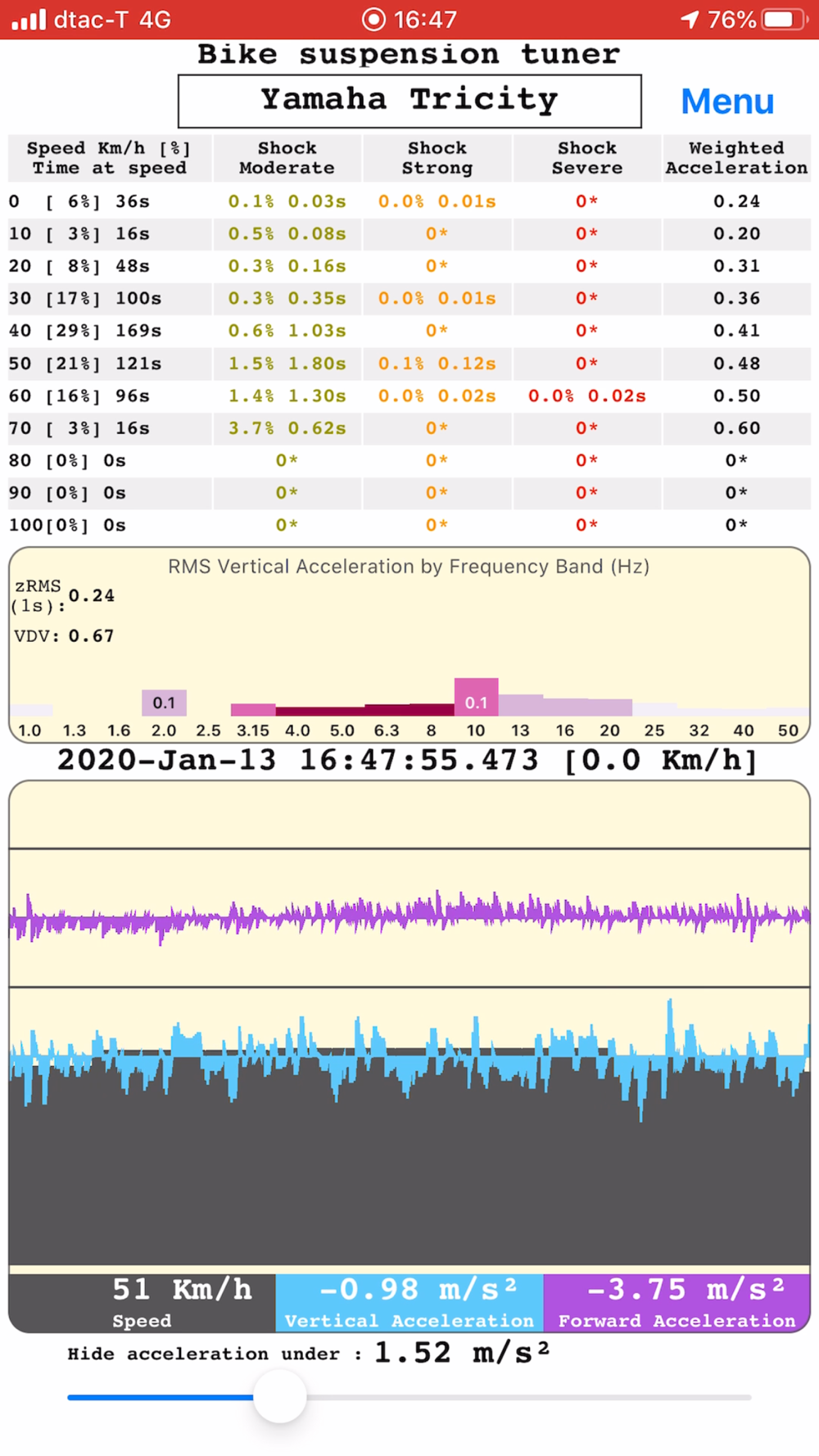Tap the dtac-T 4G carrier label
819x1456 pixels.
112,20
